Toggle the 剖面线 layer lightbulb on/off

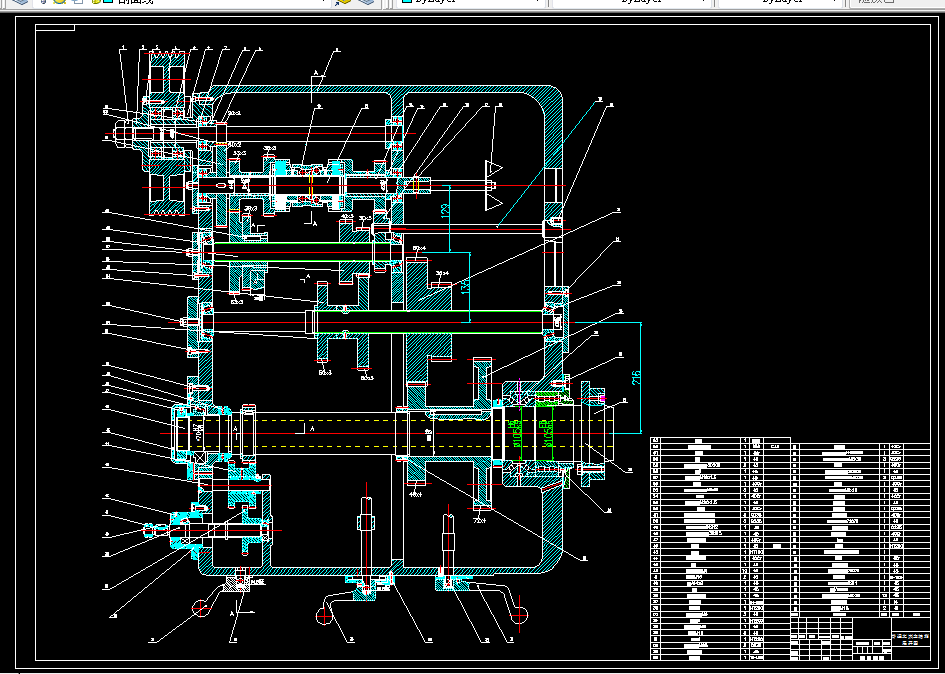coord(44,2)
